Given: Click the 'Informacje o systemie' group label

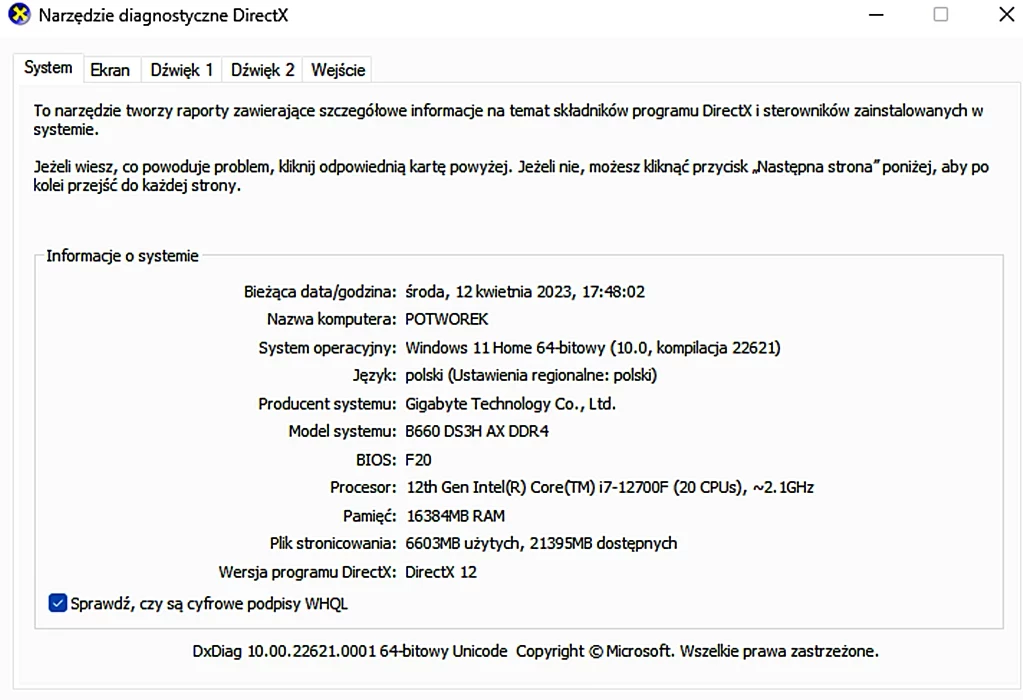Looking at the screenshot, I should [x=120, y=255].
